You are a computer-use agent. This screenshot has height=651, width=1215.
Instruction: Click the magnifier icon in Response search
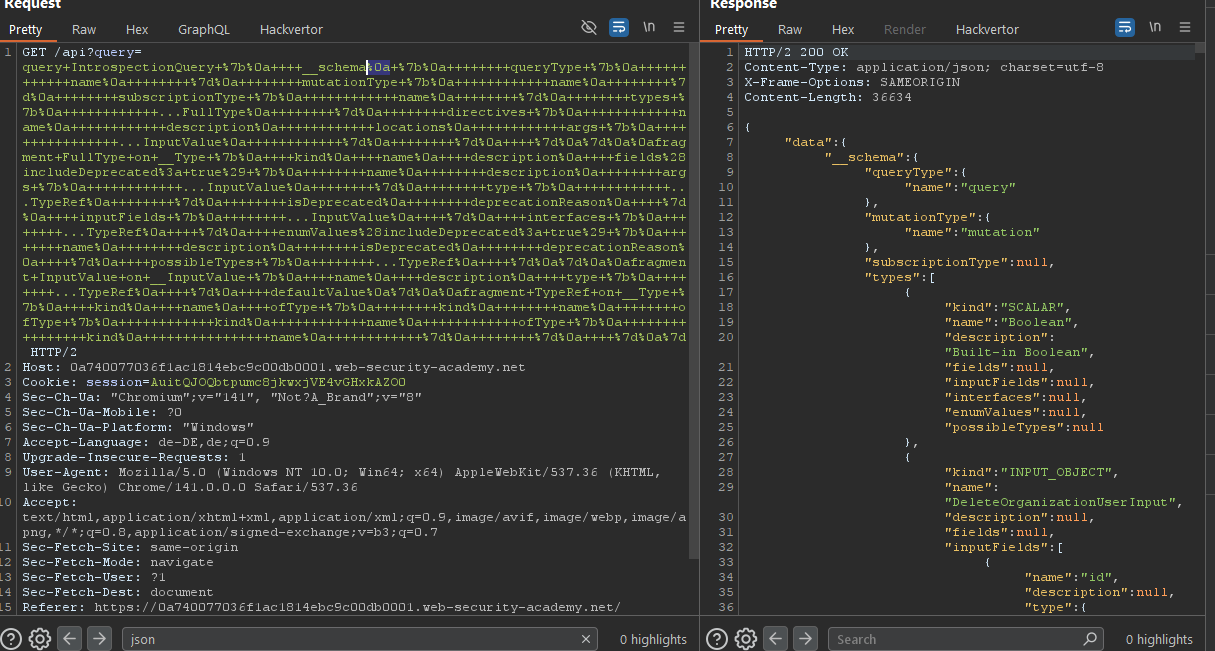(x=1089, y=639)
